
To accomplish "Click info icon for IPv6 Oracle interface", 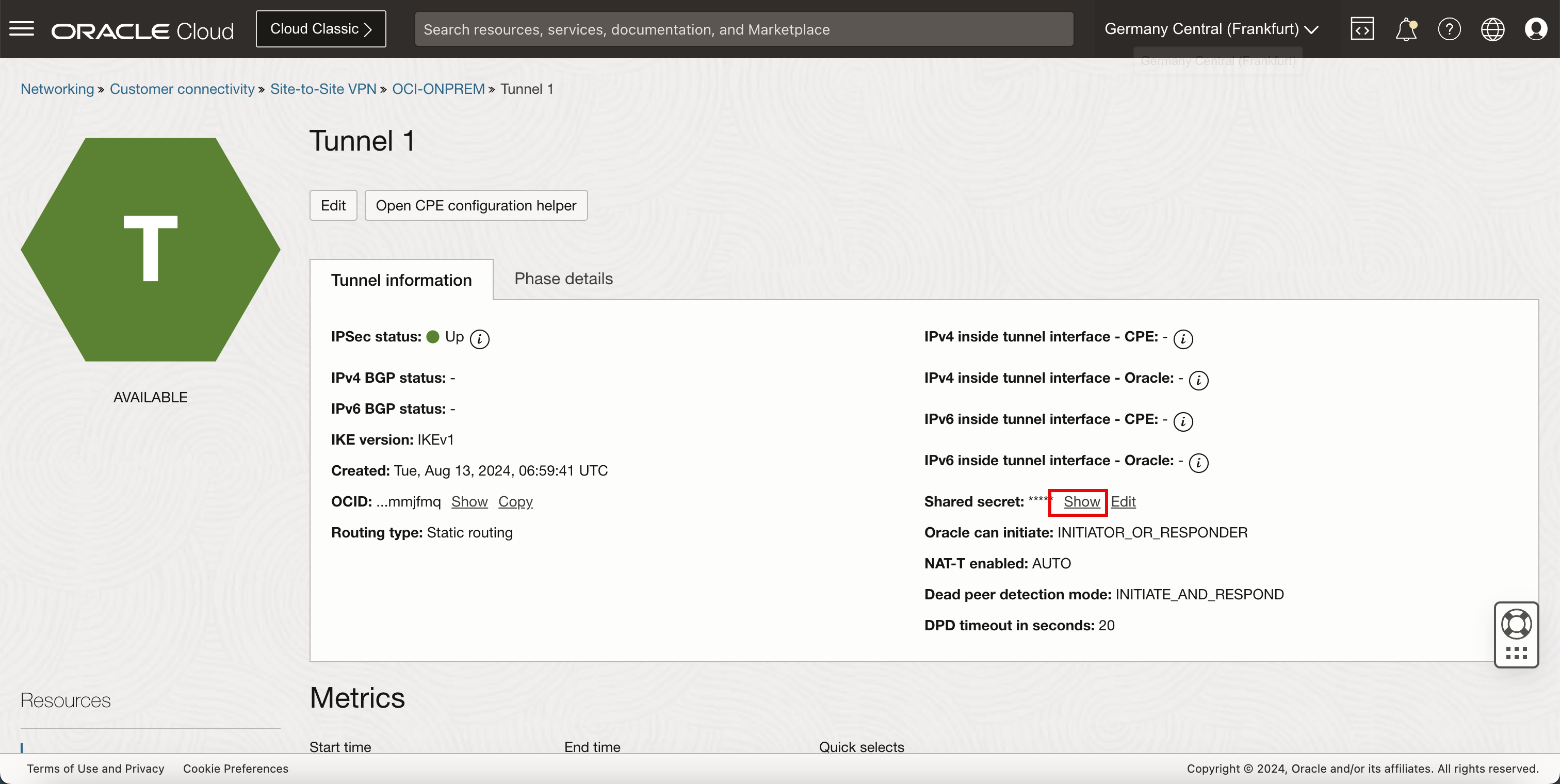I will [x=1198, y=463].
